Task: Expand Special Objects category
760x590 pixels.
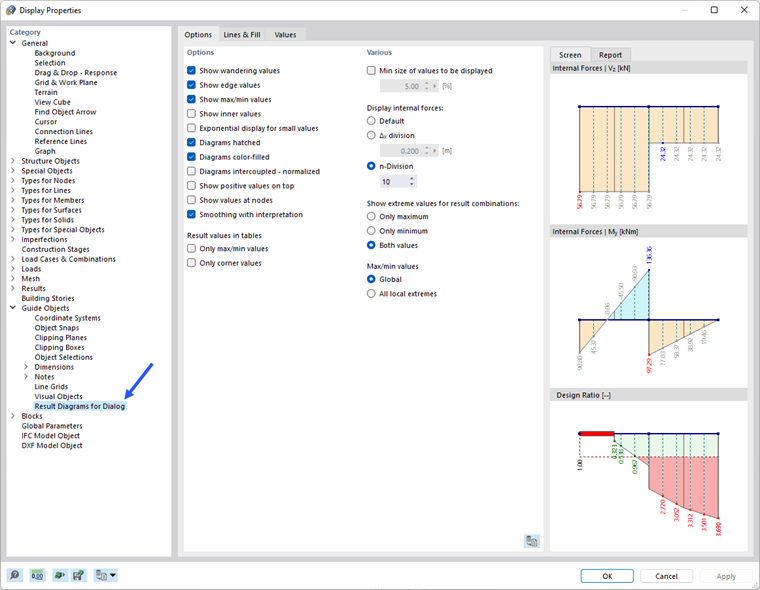Action: (x=13, y=171)
